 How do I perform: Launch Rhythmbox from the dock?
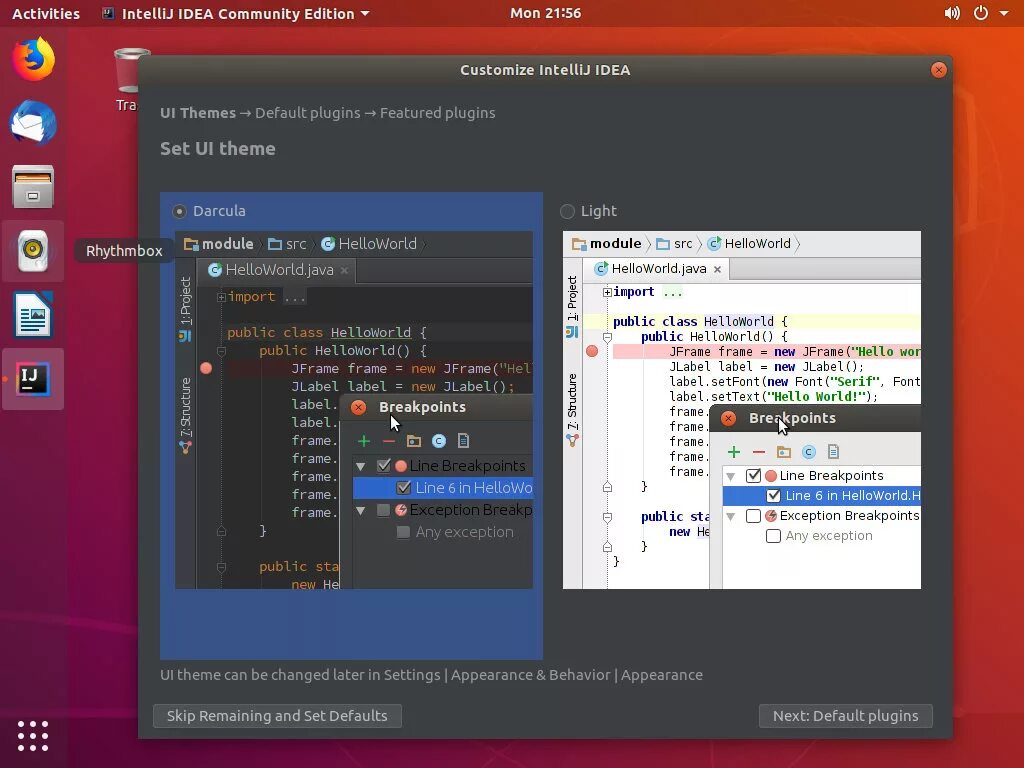point(33,251)
